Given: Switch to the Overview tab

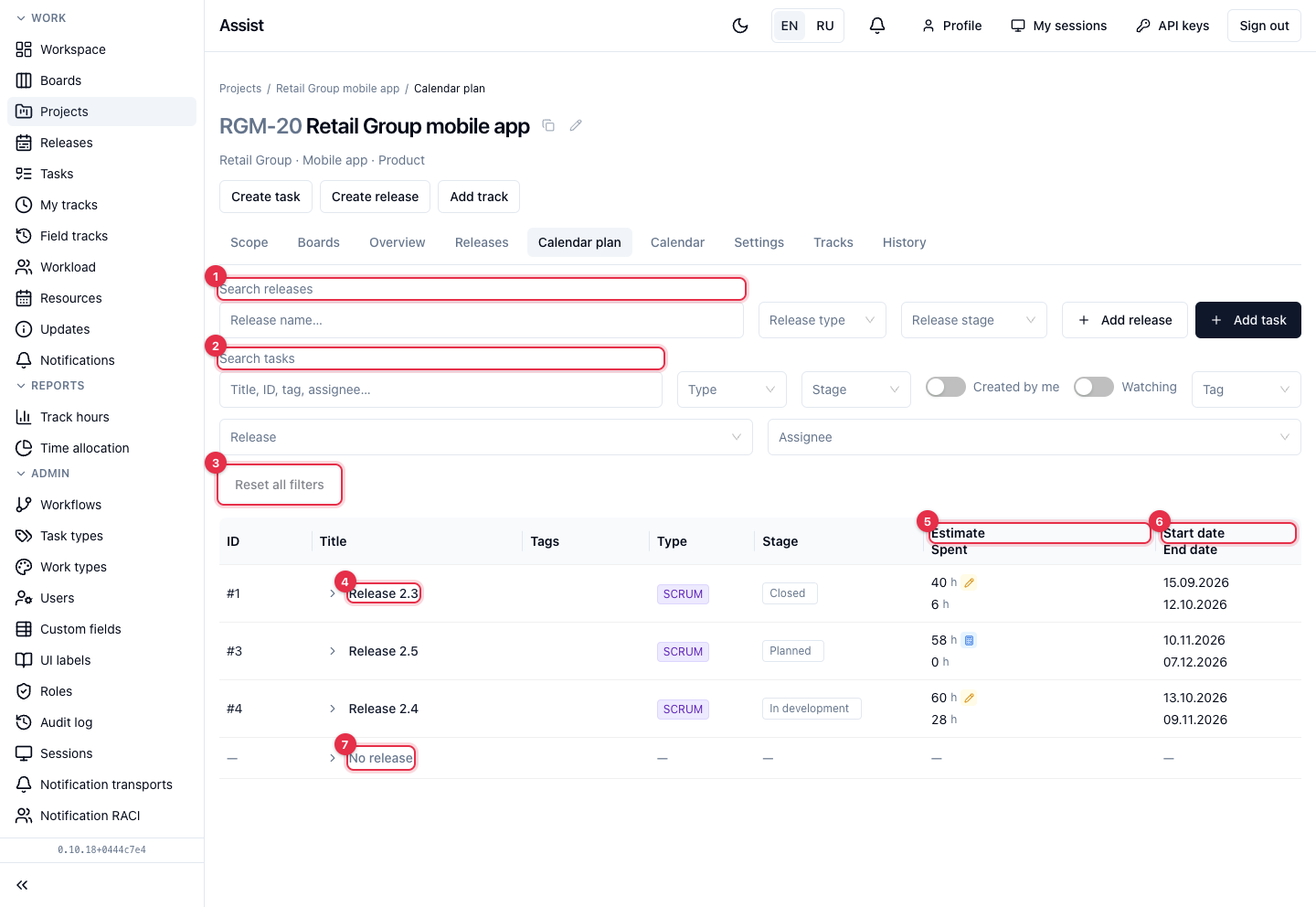Looking at the screenshot, I should 398,242.
